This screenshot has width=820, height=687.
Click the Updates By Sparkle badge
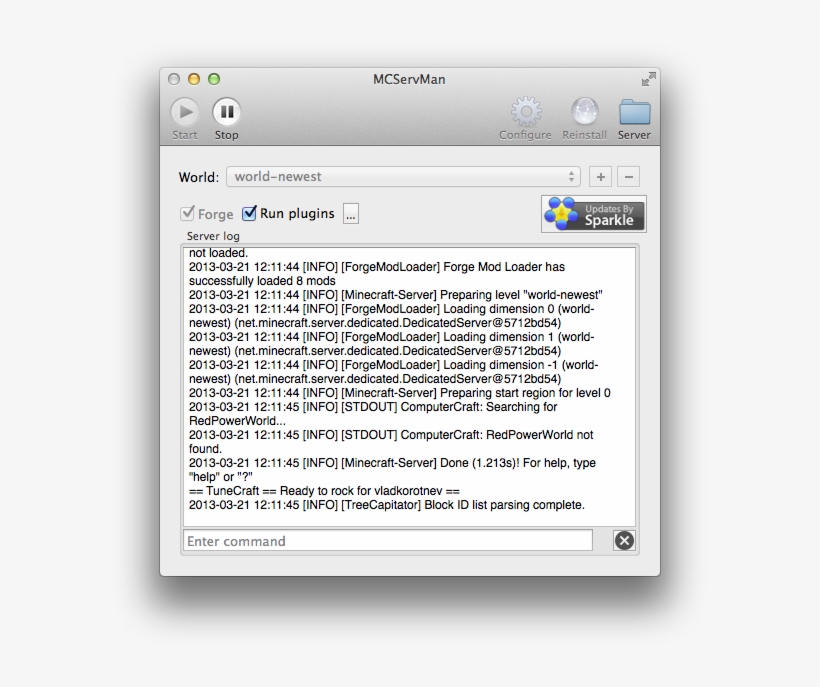pos(593,213)
